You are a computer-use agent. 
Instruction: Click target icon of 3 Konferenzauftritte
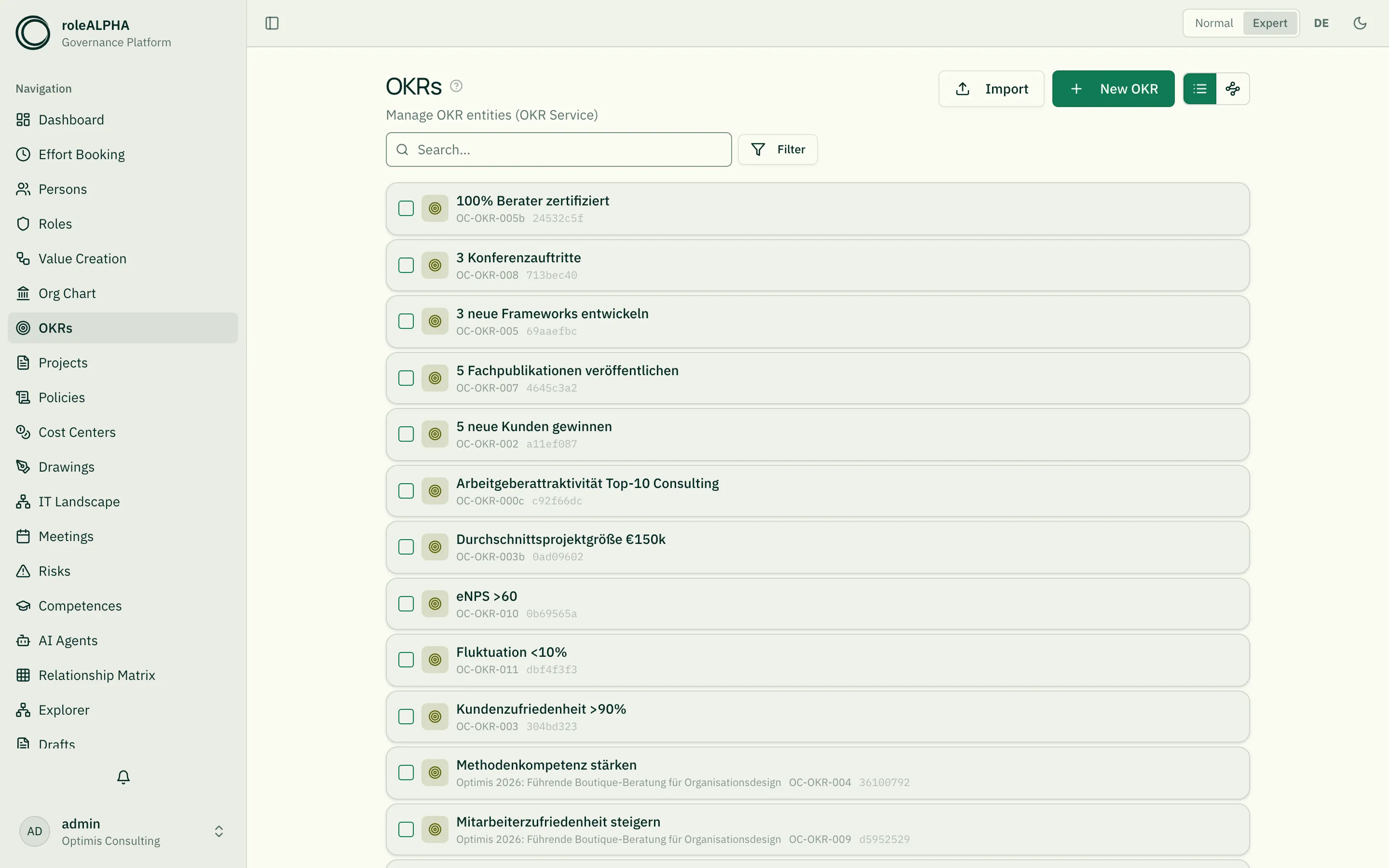click(x=435, y=265)
